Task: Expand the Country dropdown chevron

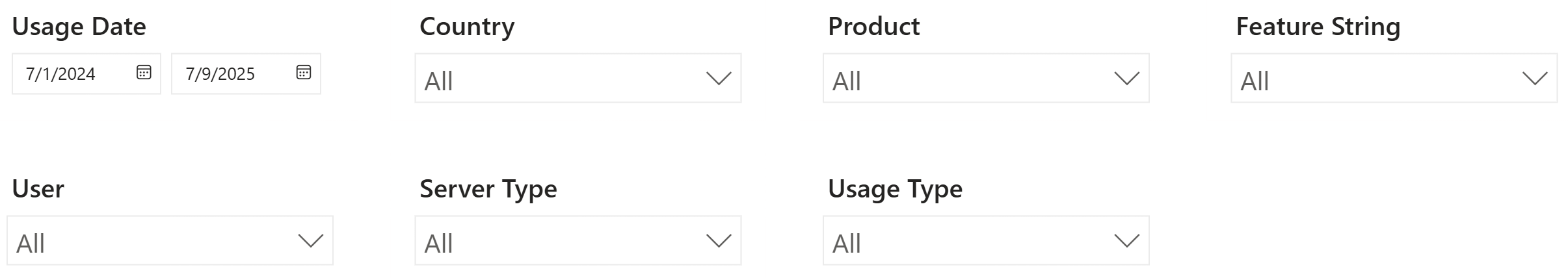Action: pyautogui.click(x=719, y=79)
